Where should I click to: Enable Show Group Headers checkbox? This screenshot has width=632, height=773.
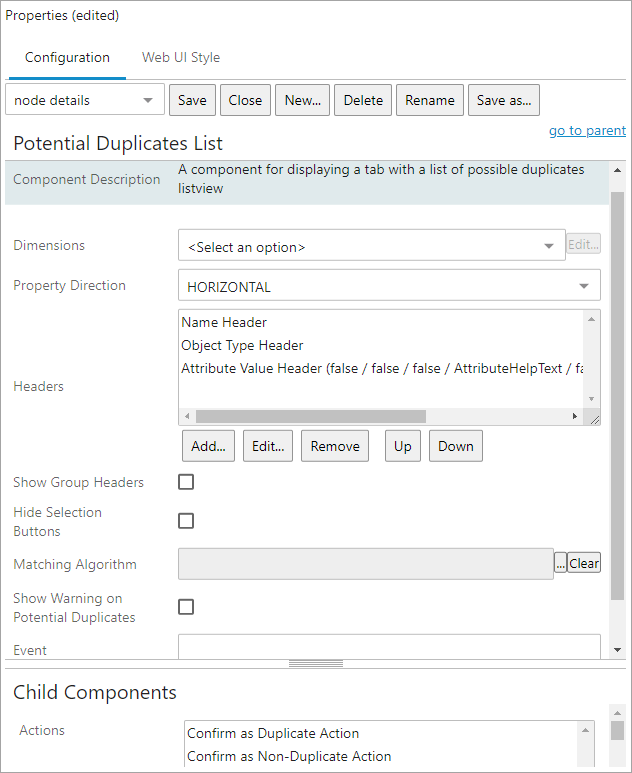[186, 482]
